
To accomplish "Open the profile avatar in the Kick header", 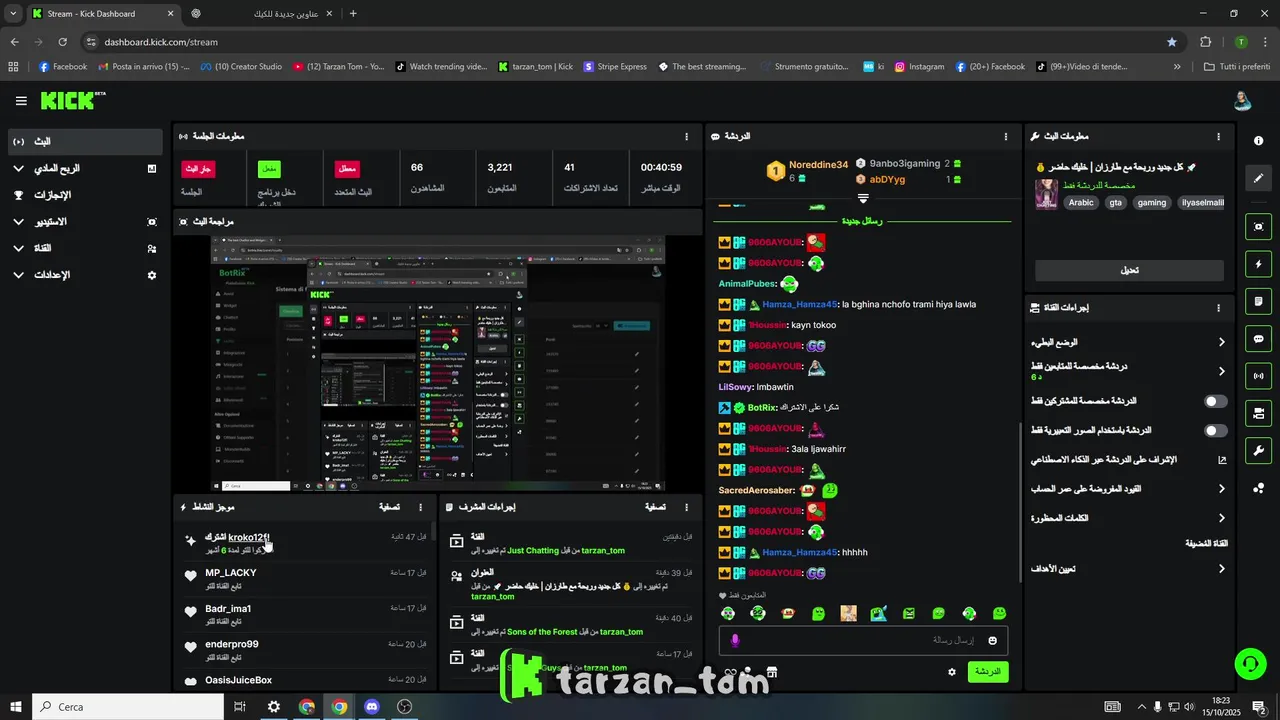I will point(1241,101).
